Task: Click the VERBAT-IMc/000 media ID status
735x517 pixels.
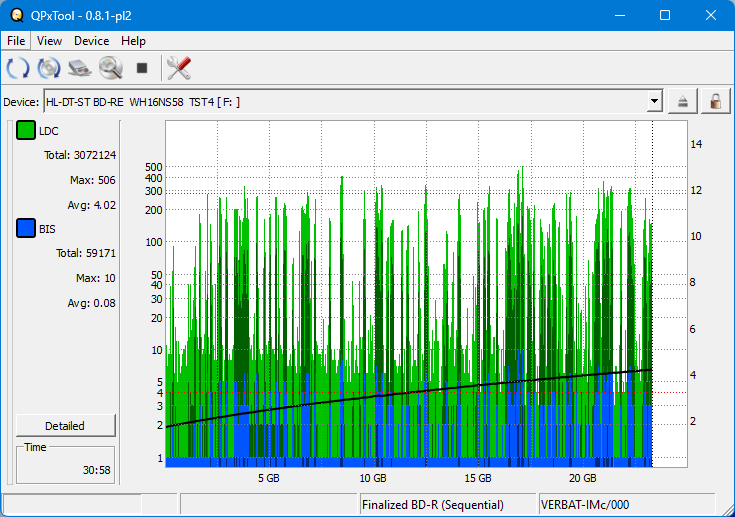Action: pos(585,505)
